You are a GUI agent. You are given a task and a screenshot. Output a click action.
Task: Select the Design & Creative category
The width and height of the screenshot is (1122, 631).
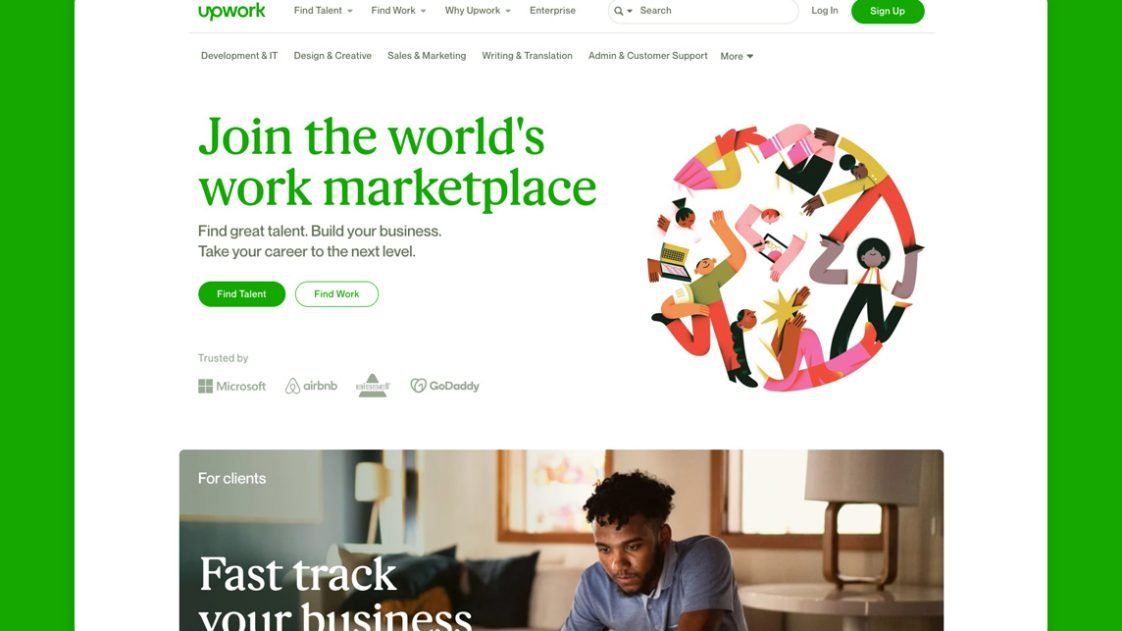click(x=333, y=56)
